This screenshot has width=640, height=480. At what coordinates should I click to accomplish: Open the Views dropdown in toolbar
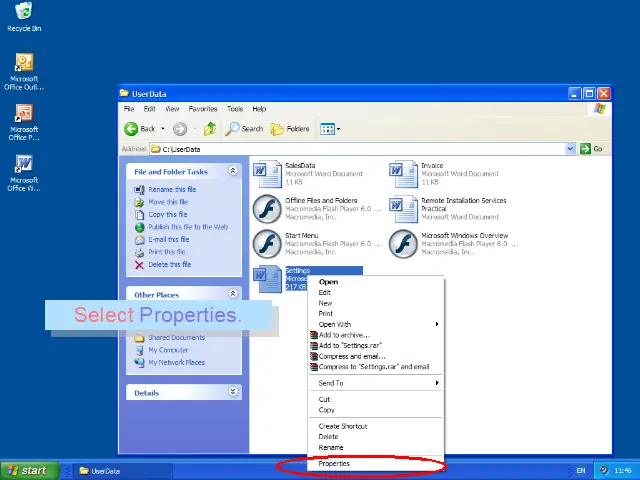(329, 129)
